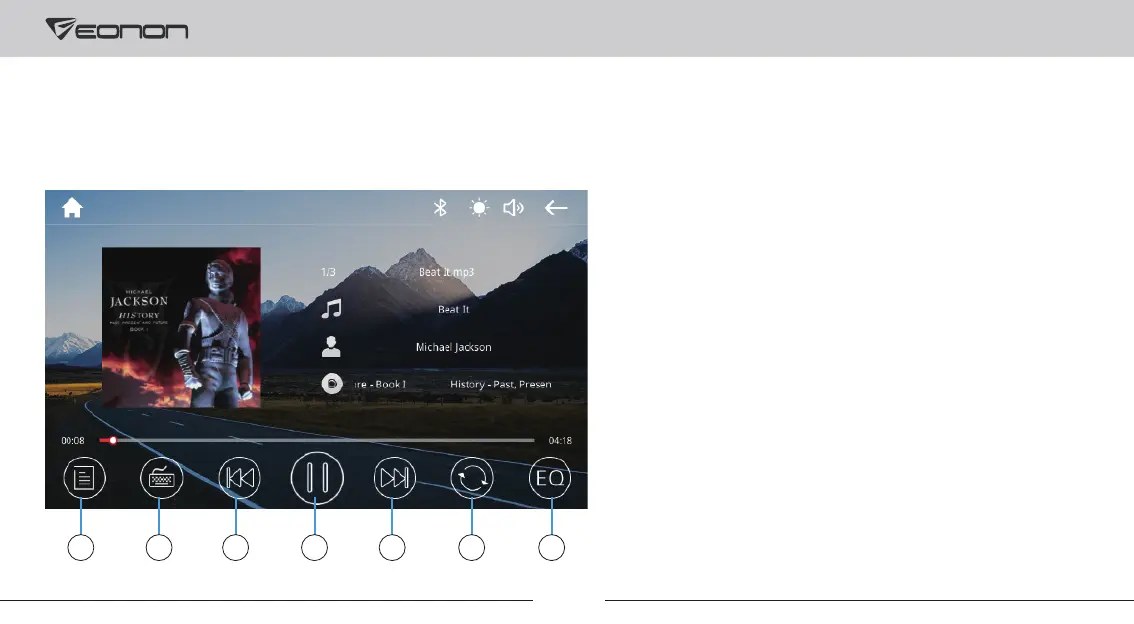Adjust screen brightness via sun icon
The width and height of the screenshot is (1134, 624).
[479, 208]
